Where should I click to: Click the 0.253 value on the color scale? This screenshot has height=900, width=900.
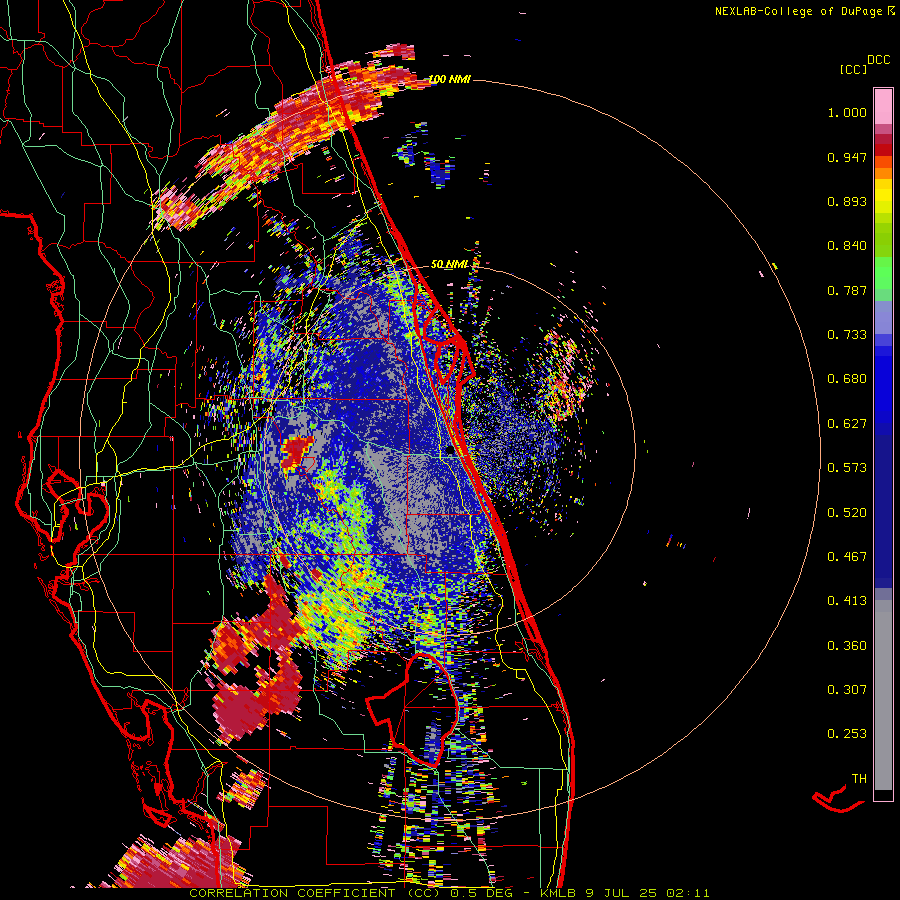point(847,734)
